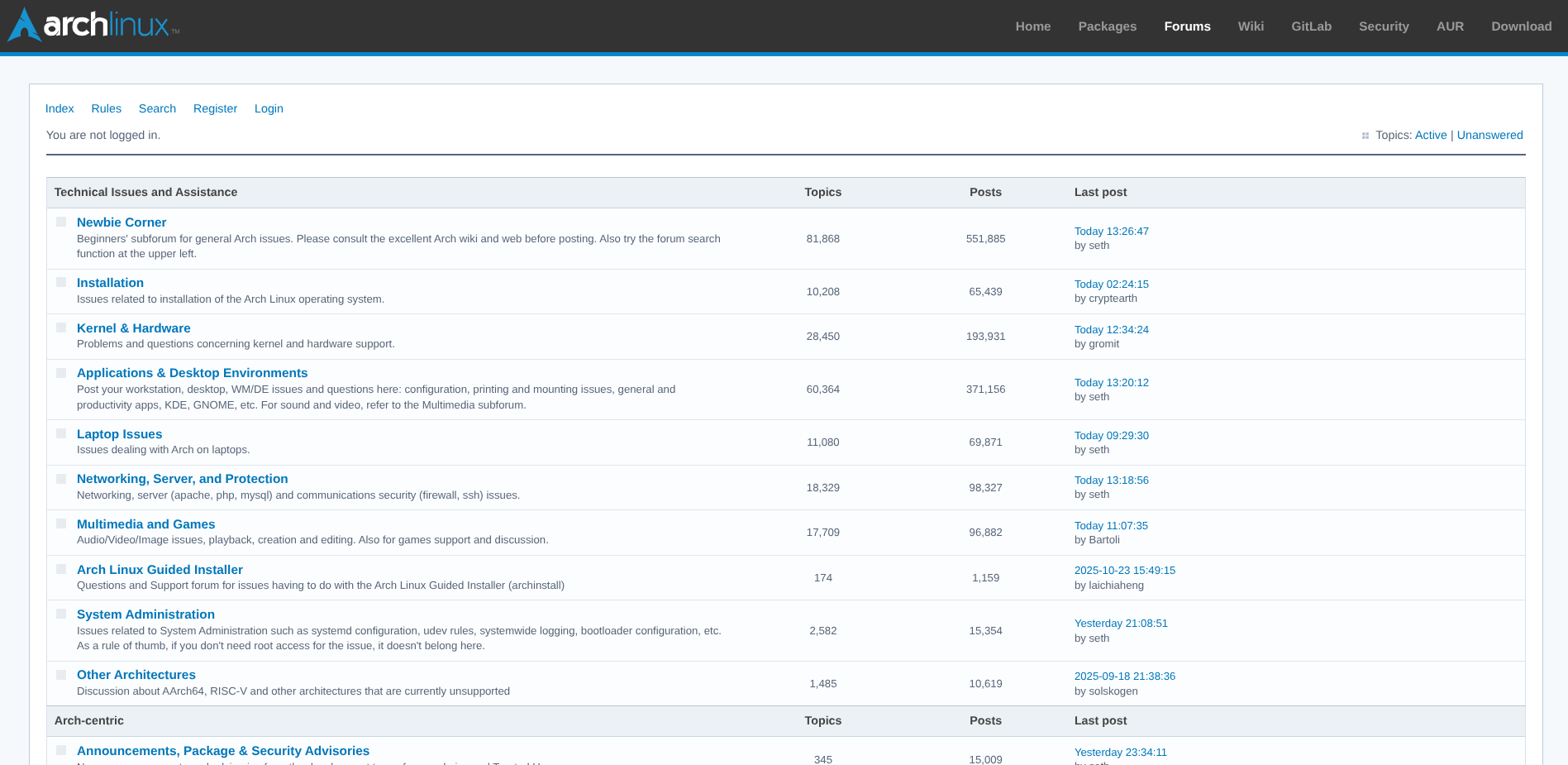
Task: Go to the Wiki in top navigation
Action: click(x=1250, y=26)
